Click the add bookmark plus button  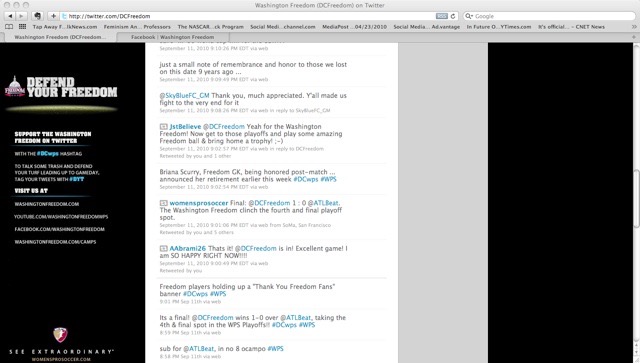(x=53, y=16)
